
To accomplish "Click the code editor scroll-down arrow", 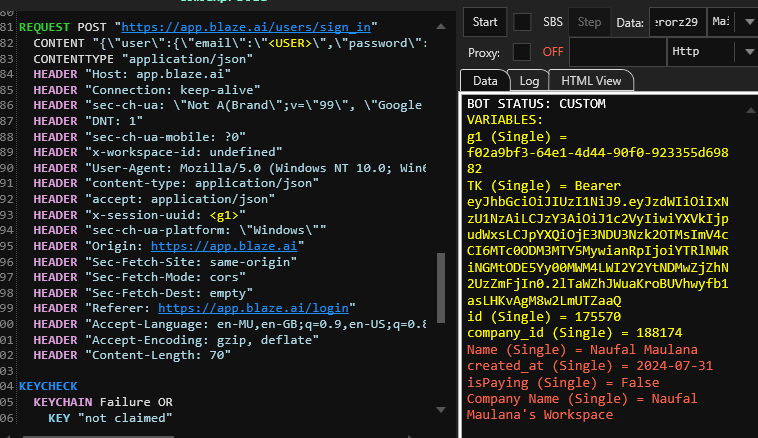I will click(x=441, y=409).
